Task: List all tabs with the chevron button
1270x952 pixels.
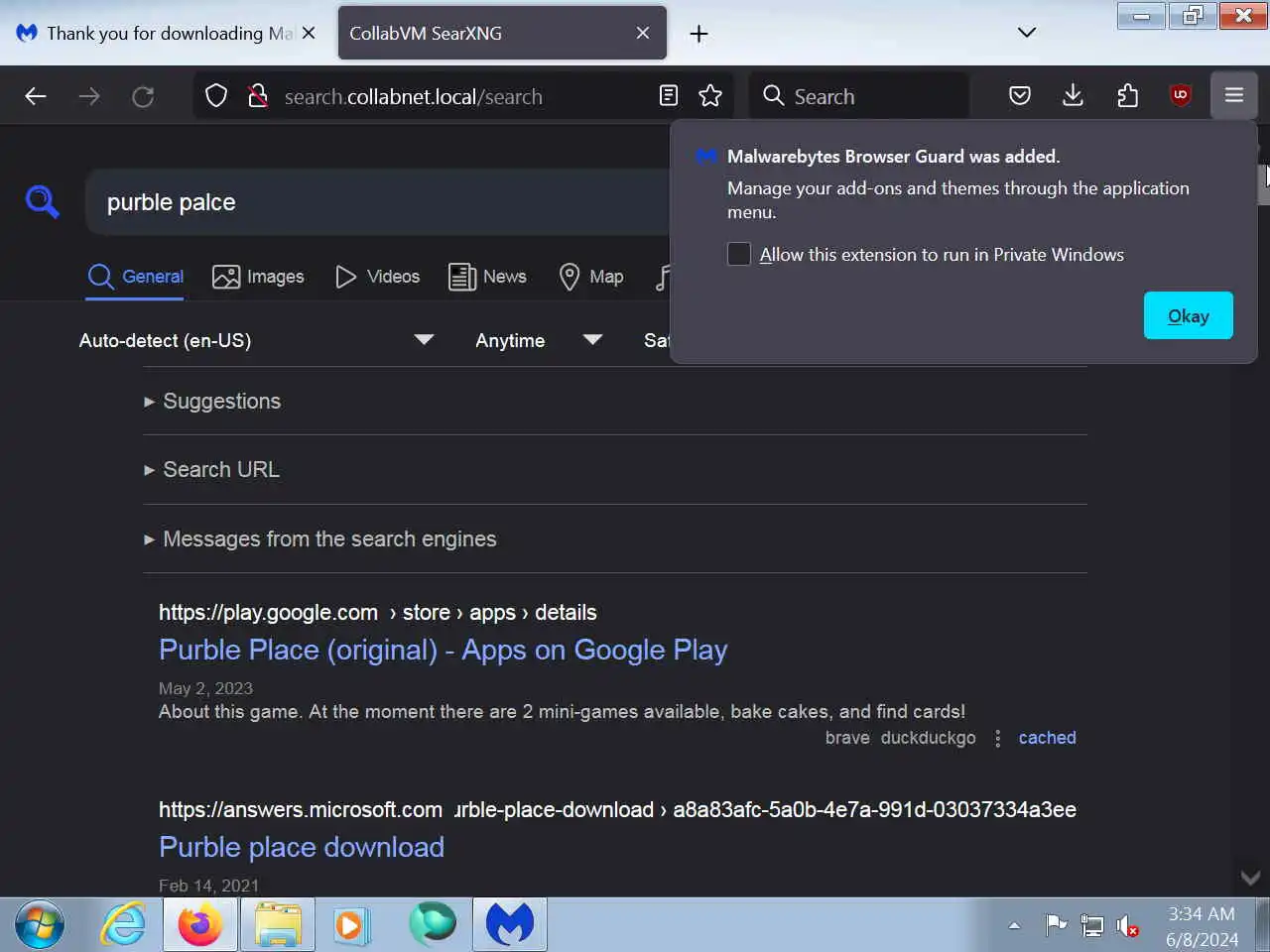Action: point(1027,33)
